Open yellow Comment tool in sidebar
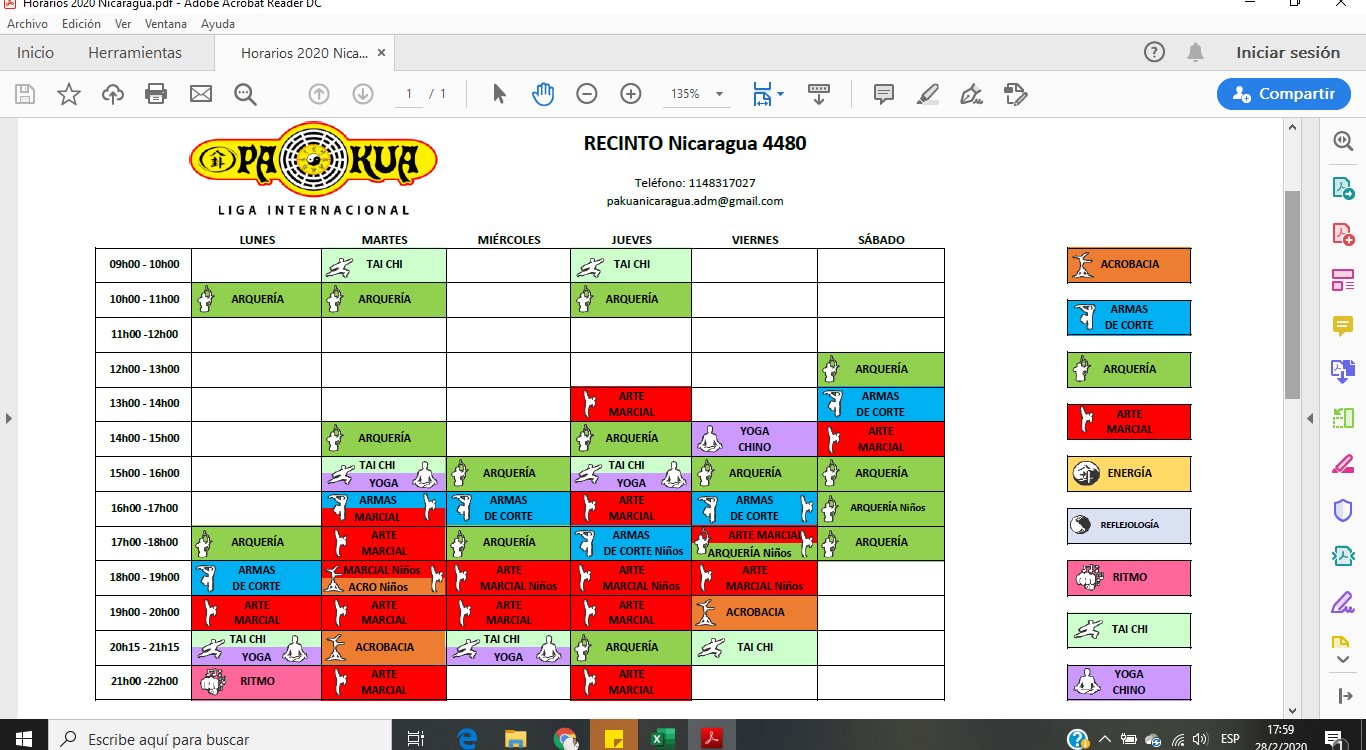Screen dimensions: 1366x750 click(x=1342, y=326)
